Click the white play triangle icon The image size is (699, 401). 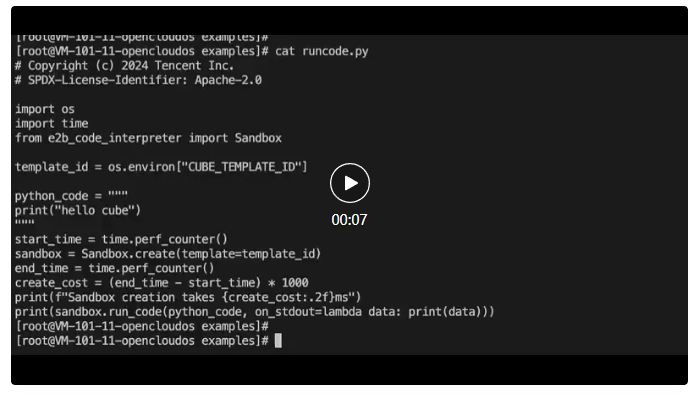click(x=351, y=183)
